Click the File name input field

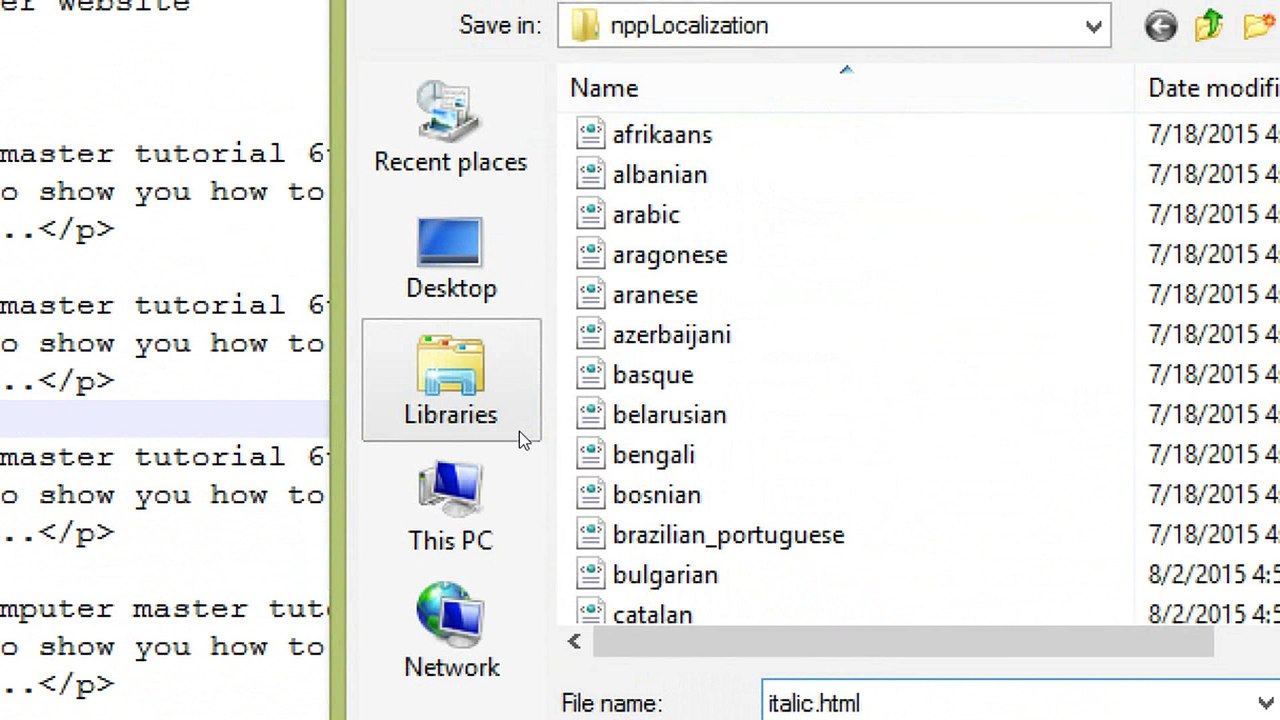[x=1008, y=703]
